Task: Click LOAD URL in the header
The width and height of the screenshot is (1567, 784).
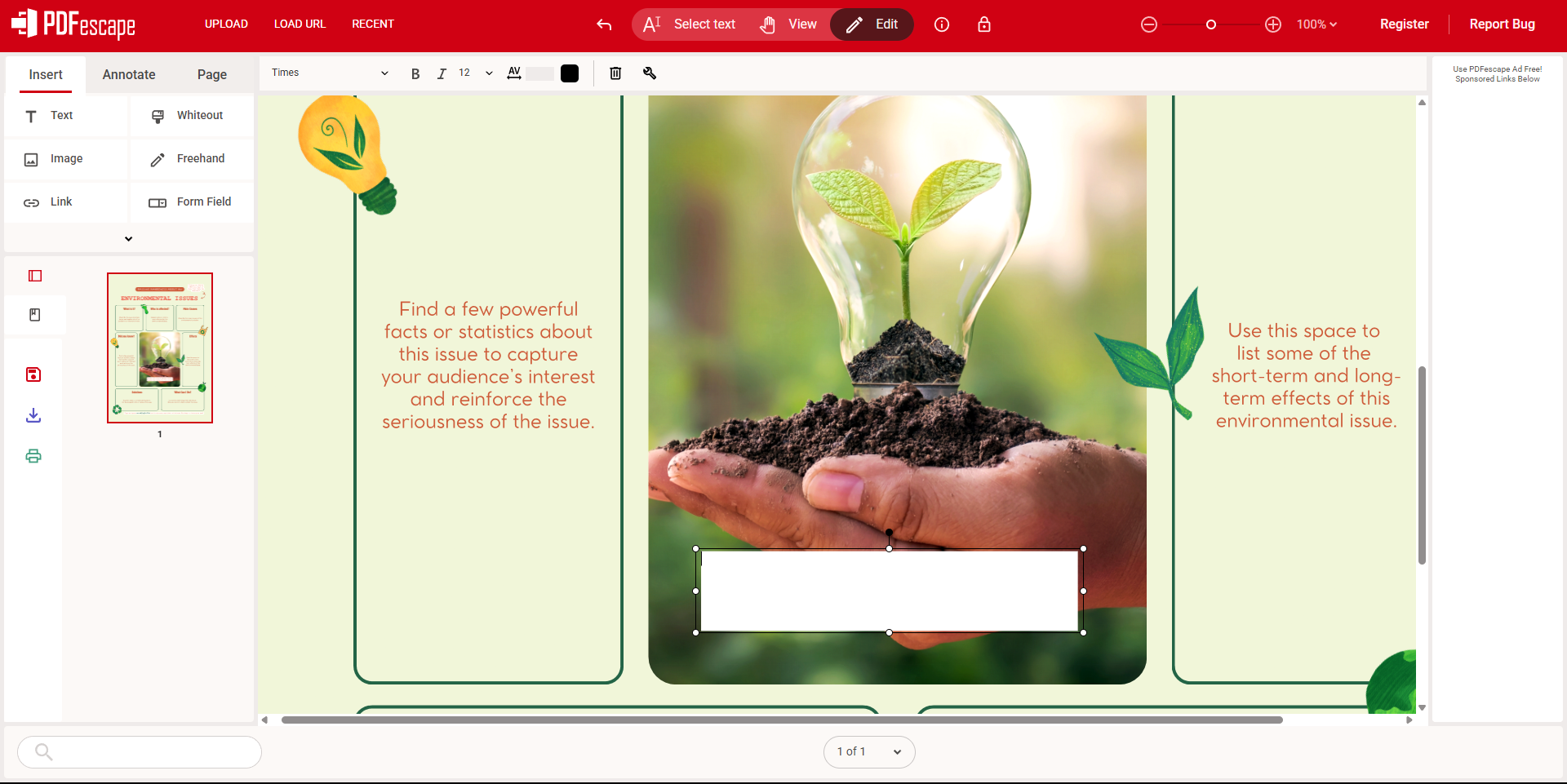Action: pos(300,24)
